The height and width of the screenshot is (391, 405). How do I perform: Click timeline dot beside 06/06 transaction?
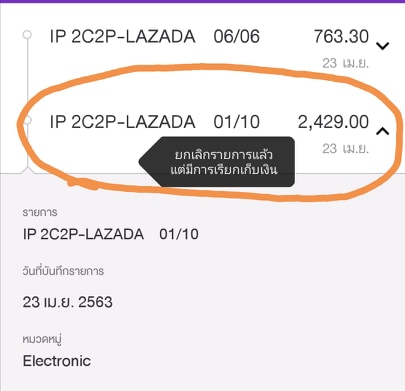click(27, 35)
